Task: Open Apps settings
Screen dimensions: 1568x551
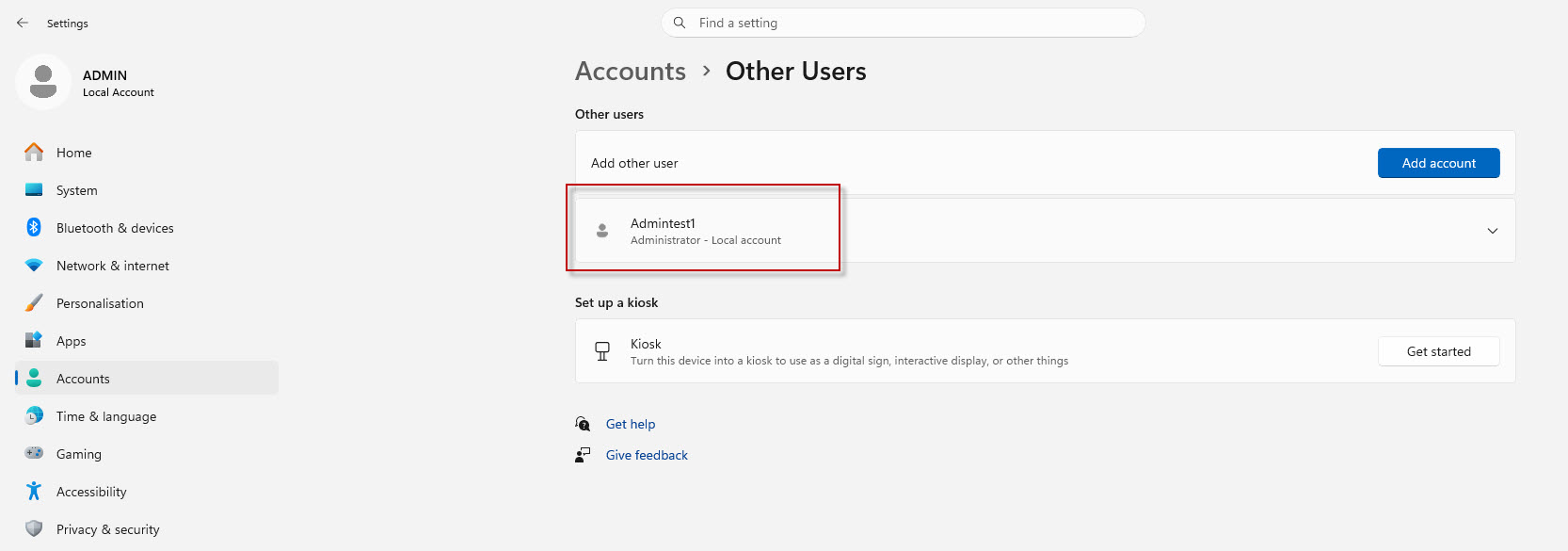Action: (x=147, y=340)
